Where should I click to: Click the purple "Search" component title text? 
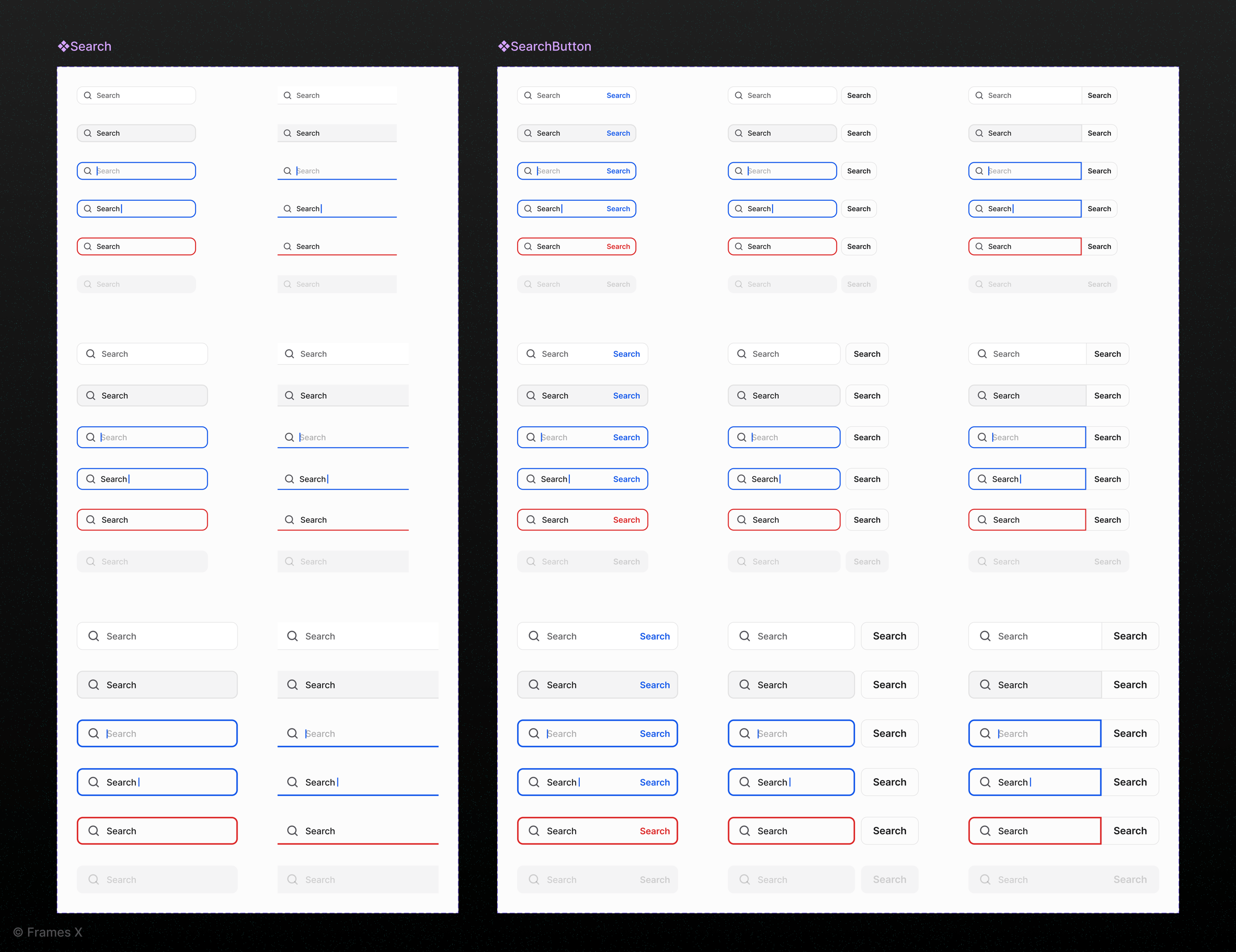coord(91,46)
